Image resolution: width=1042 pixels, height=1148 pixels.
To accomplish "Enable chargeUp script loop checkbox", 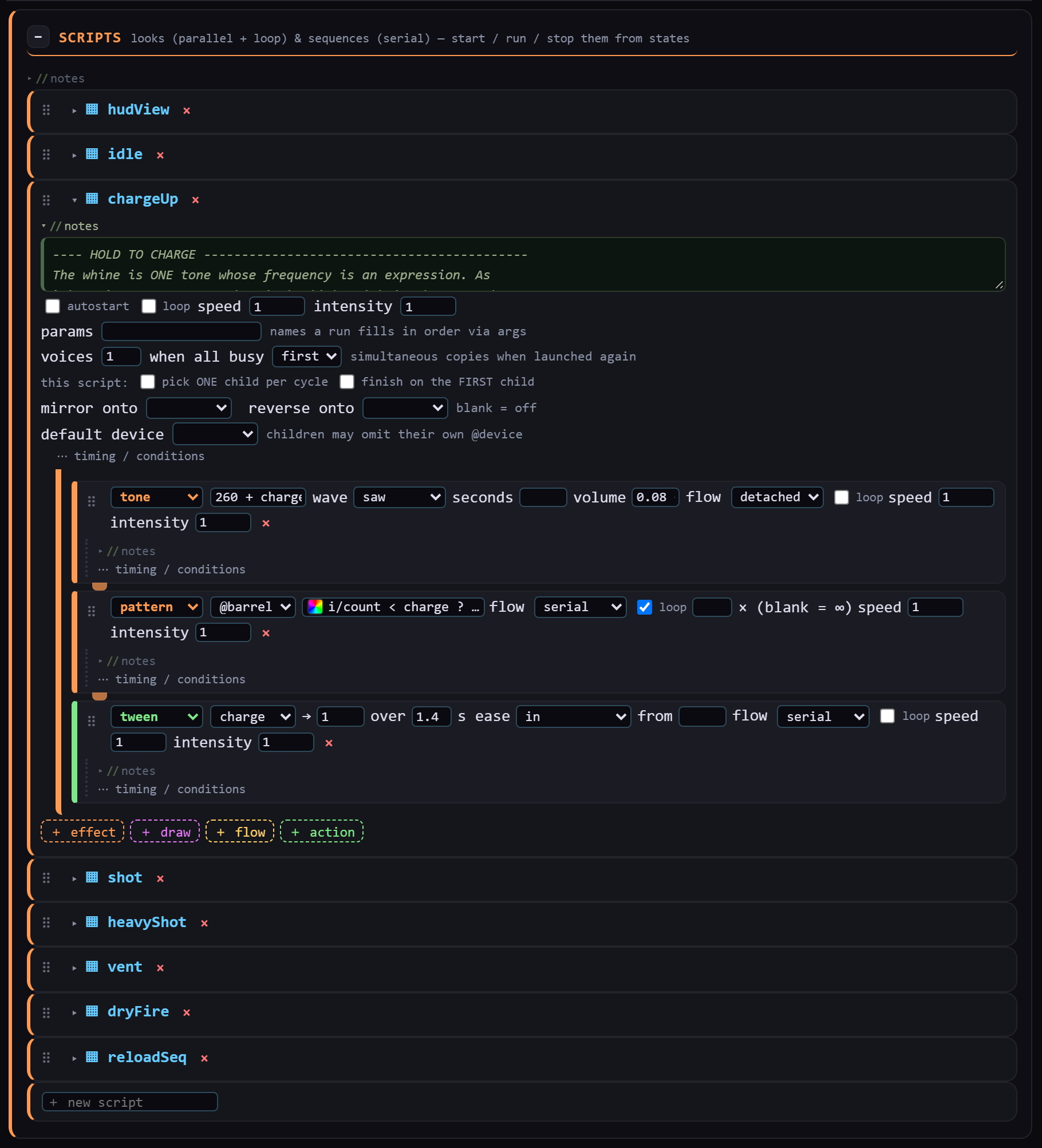I will (x=149, y=306).
